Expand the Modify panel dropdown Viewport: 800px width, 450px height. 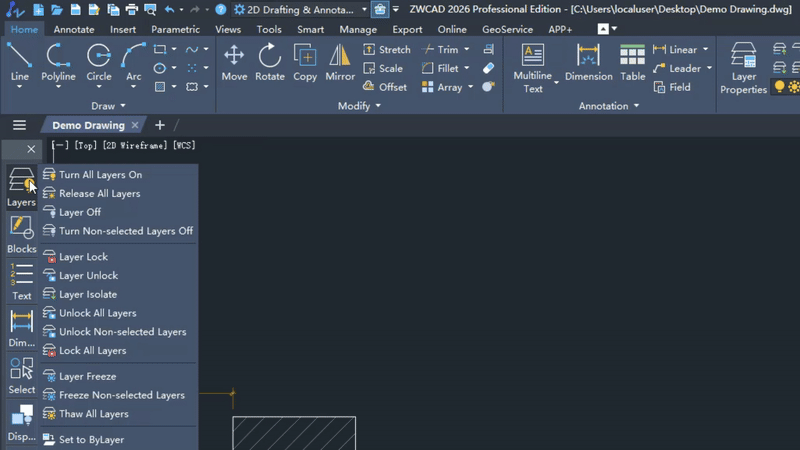(378, 106)
